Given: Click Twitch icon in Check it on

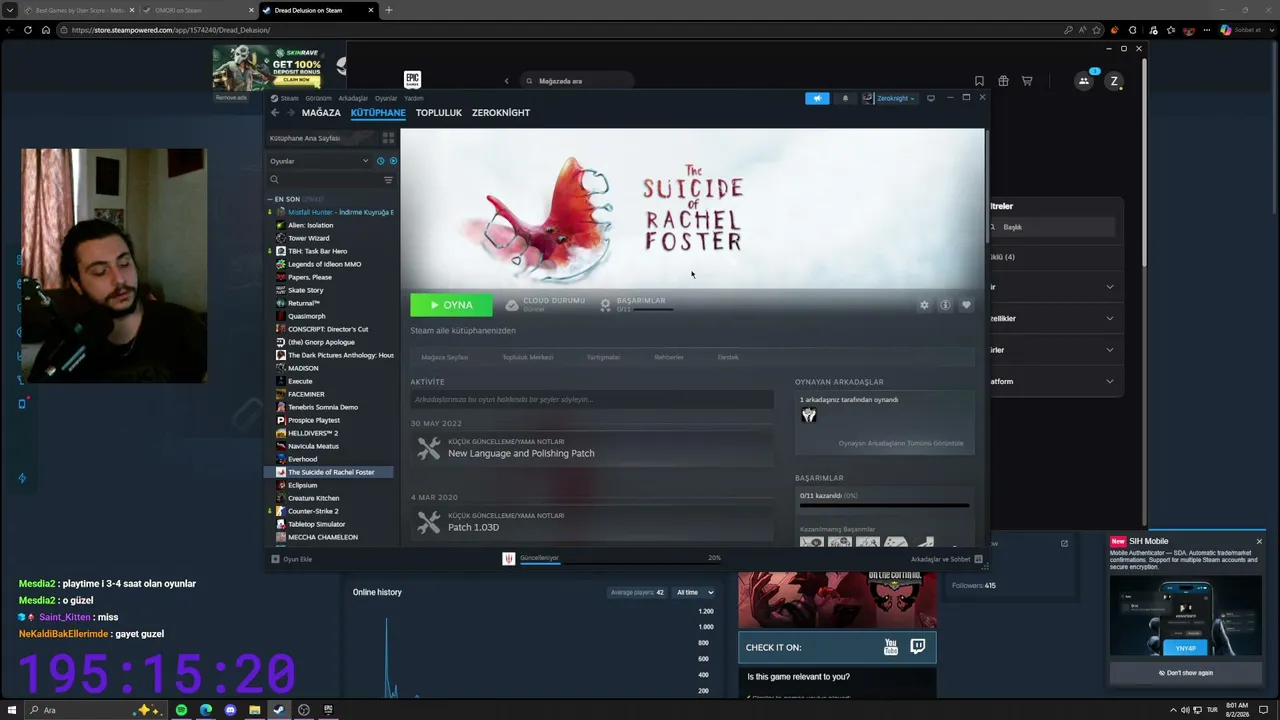Looking at the screenshot, I should pos(918,646).
